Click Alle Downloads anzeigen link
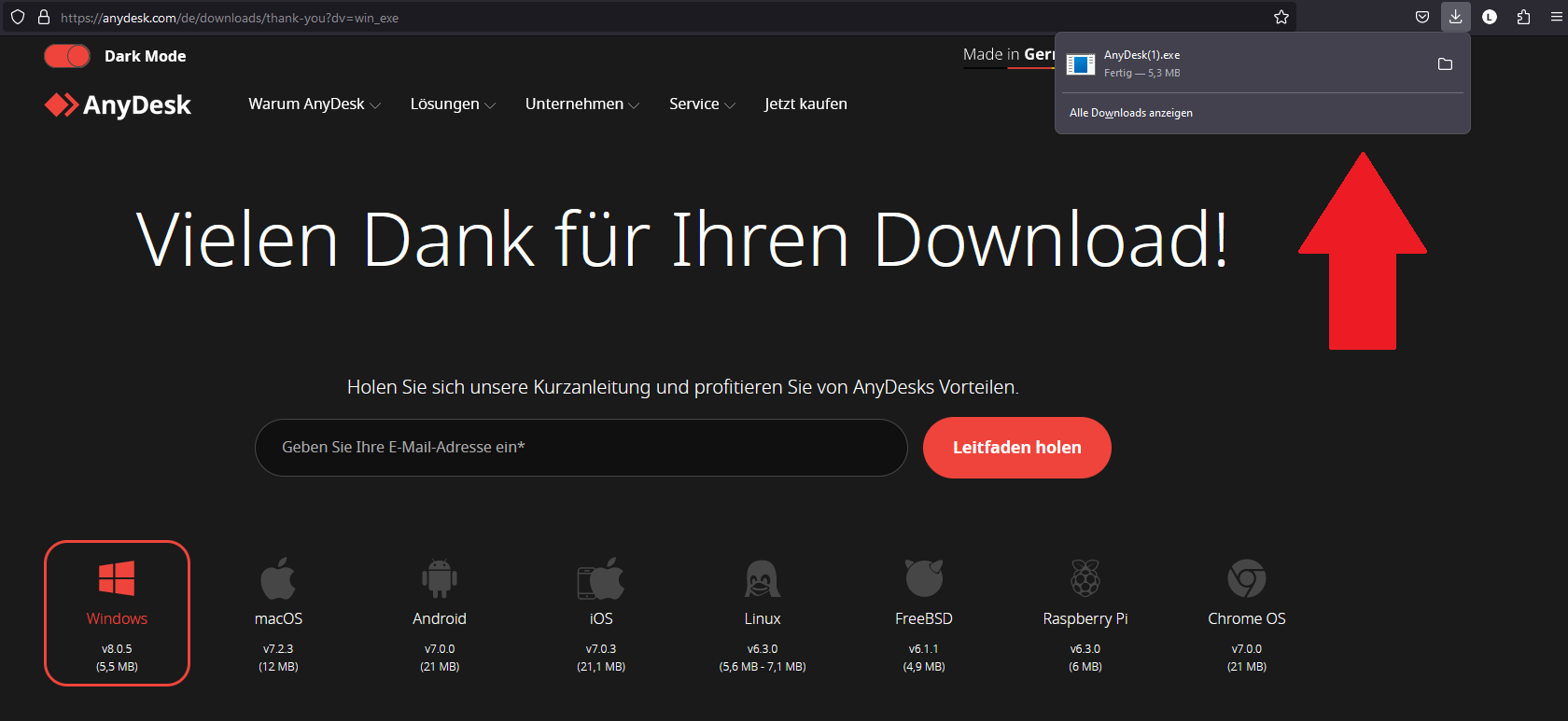This screenshot has height=721, width=1568. (x=1131, y=113)
